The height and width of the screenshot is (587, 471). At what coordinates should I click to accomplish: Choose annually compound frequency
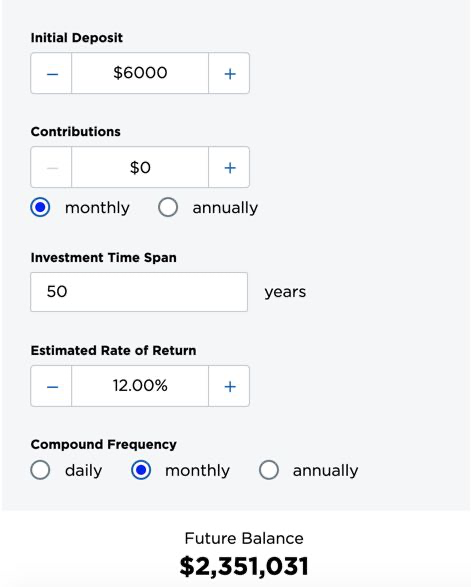269,470
